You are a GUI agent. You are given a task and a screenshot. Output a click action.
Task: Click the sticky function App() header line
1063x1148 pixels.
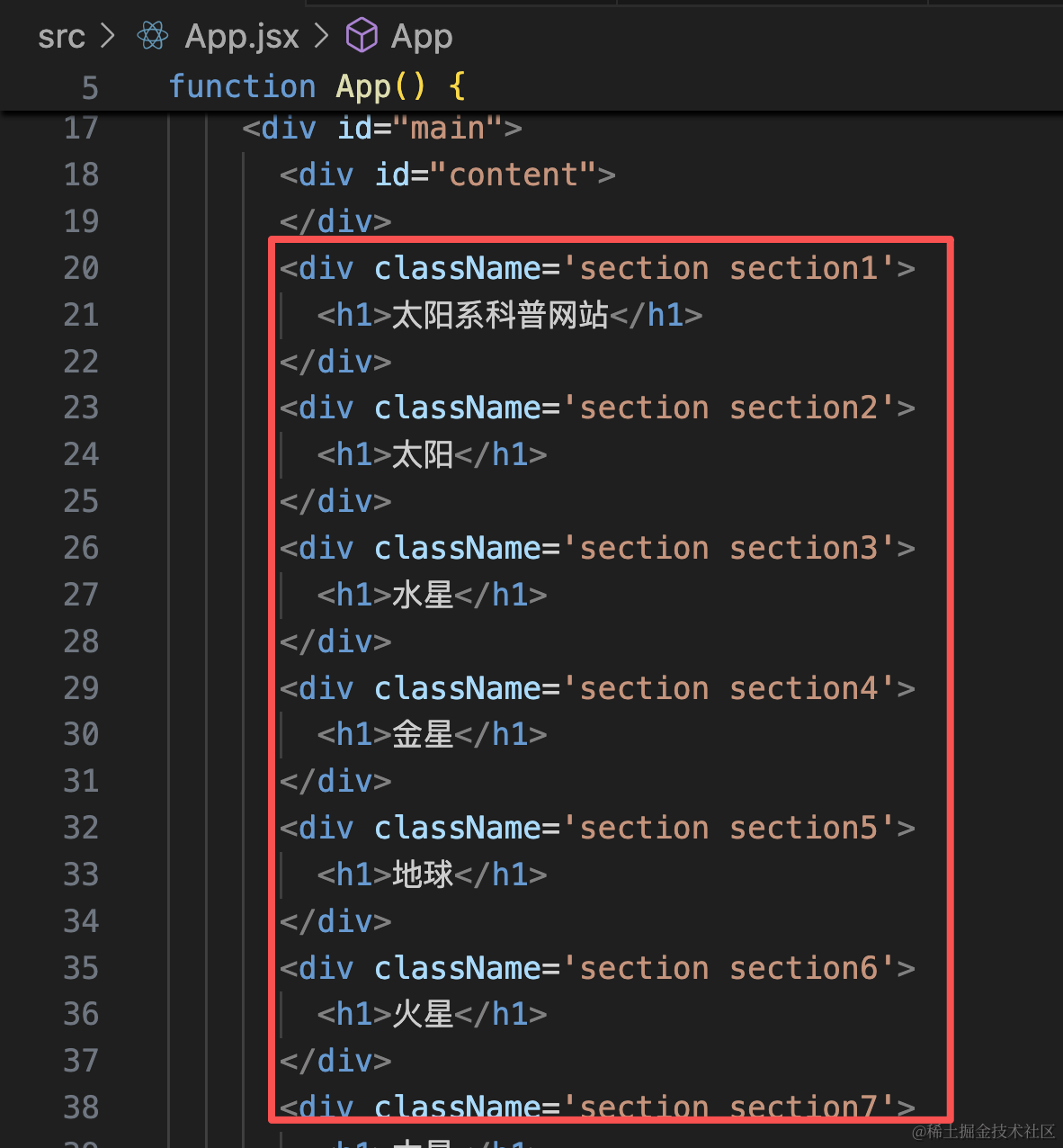point(531,86)
